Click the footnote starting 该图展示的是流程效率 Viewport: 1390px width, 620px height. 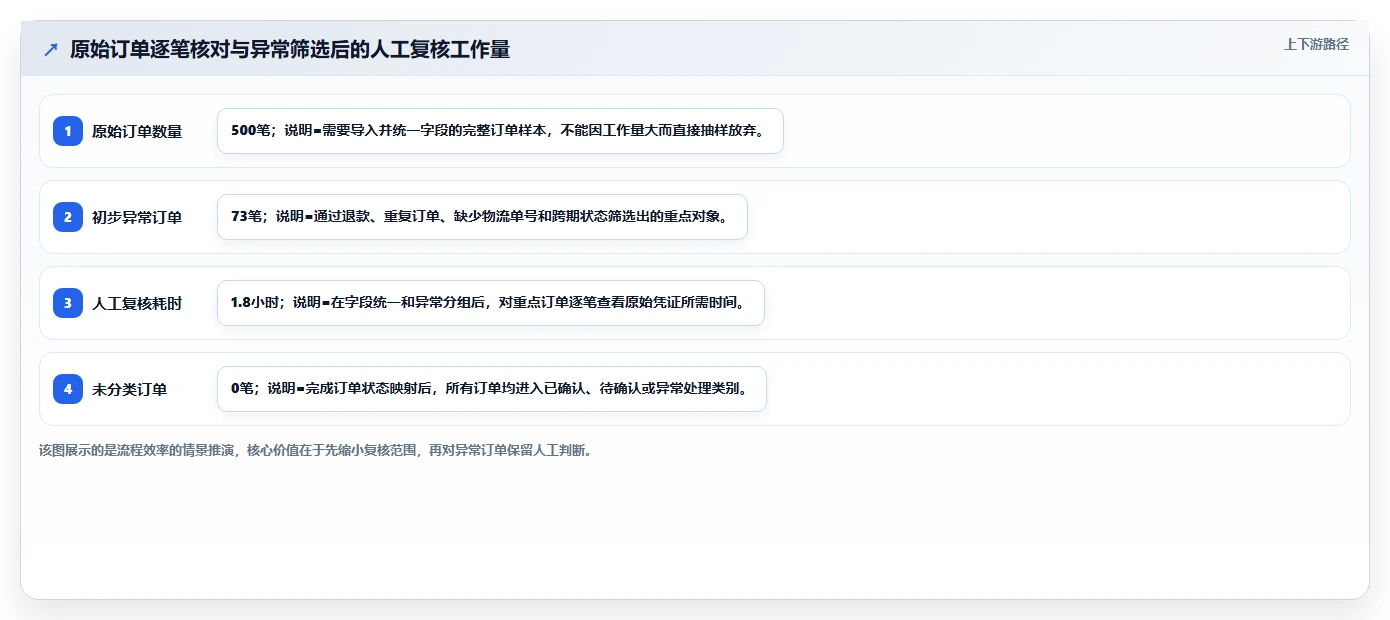pyautogui.click(x=316, y=450)
